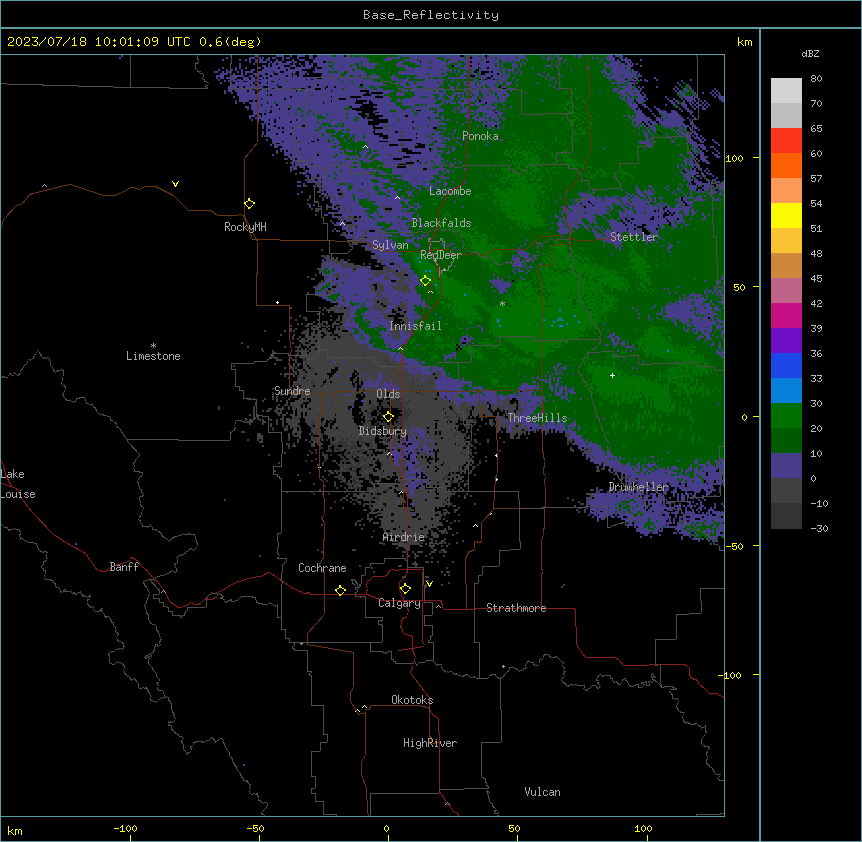
Task: Click the yellow diamond marker below Cochrane
Action: 341,590
